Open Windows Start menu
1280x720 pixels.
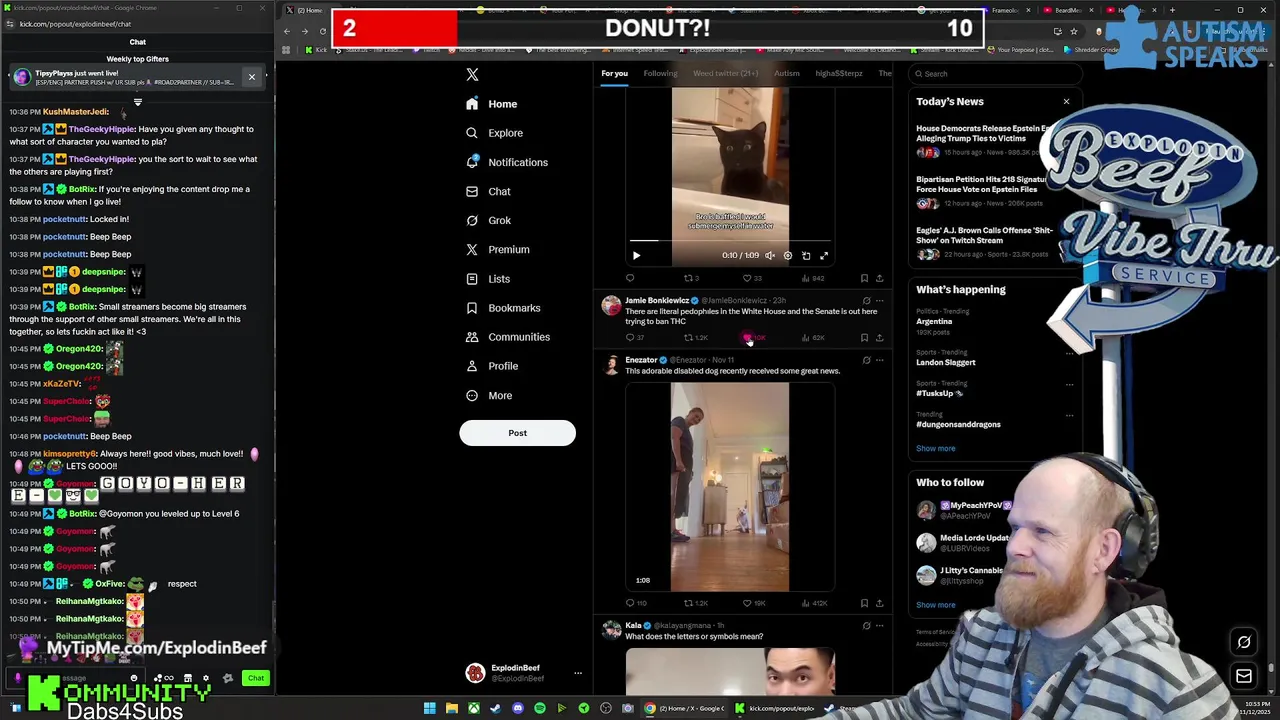tap(429, 709)
